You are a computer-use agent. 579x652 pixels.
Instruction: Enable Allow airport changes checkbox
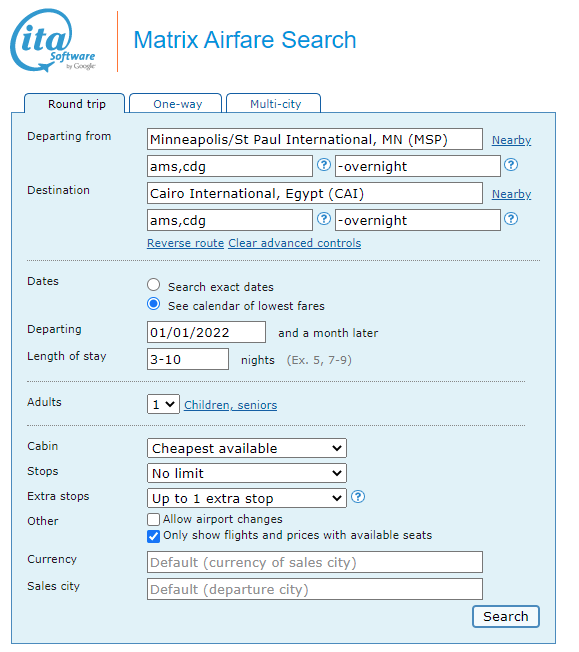click(153, 519)
